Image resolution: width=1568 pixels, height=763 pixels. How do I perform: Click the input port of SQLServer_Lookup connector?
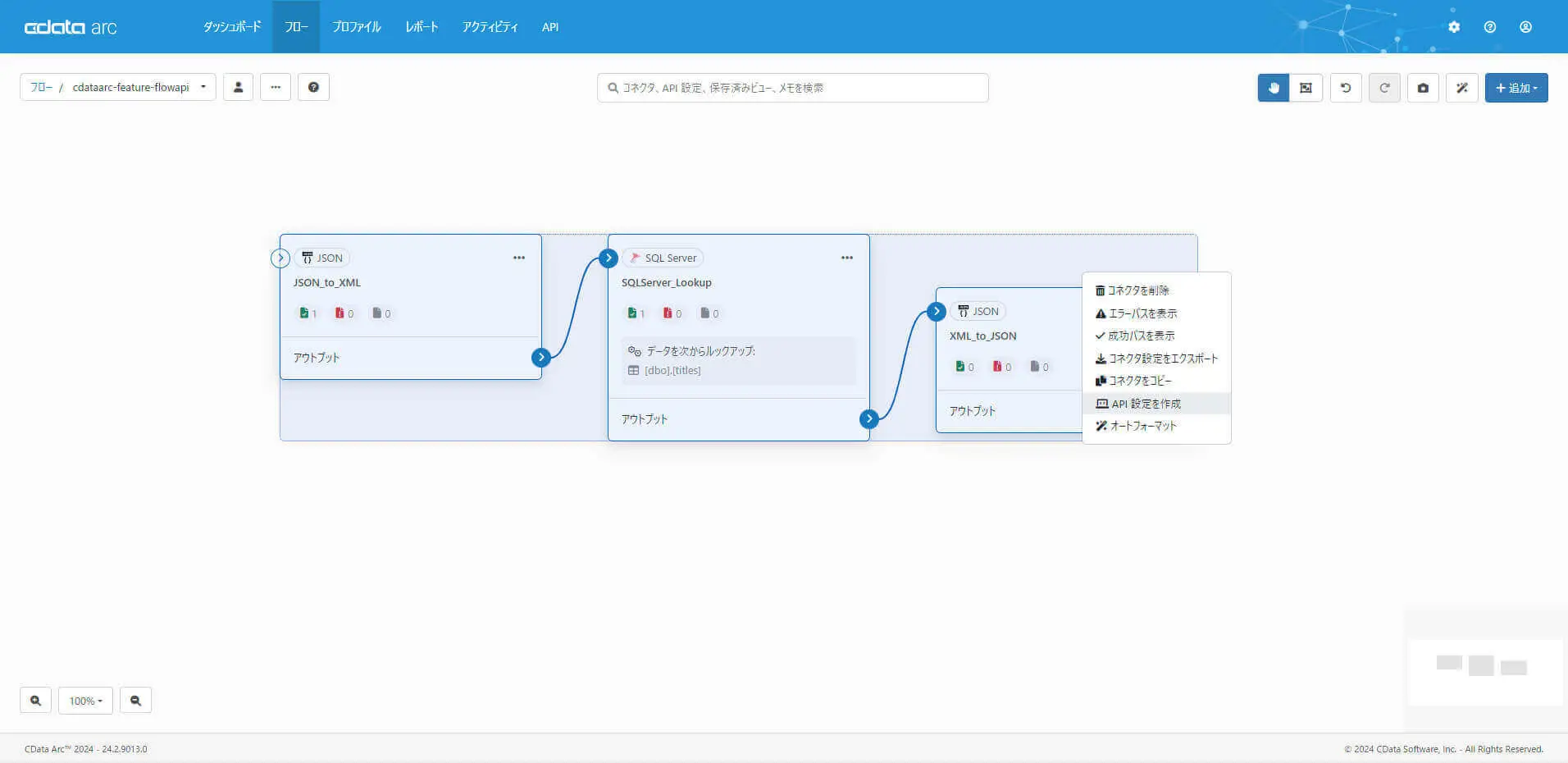tap(608, 258)
